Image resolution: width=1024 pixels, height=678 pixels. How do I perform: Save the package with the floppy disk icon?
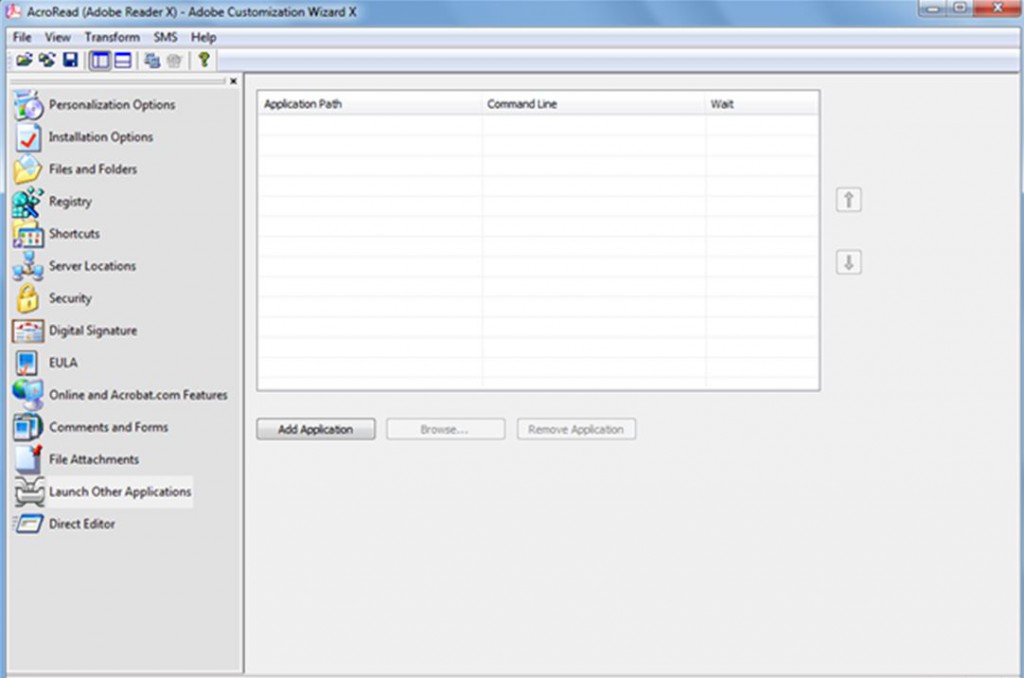pyautogui.click(x=70, y=61)
